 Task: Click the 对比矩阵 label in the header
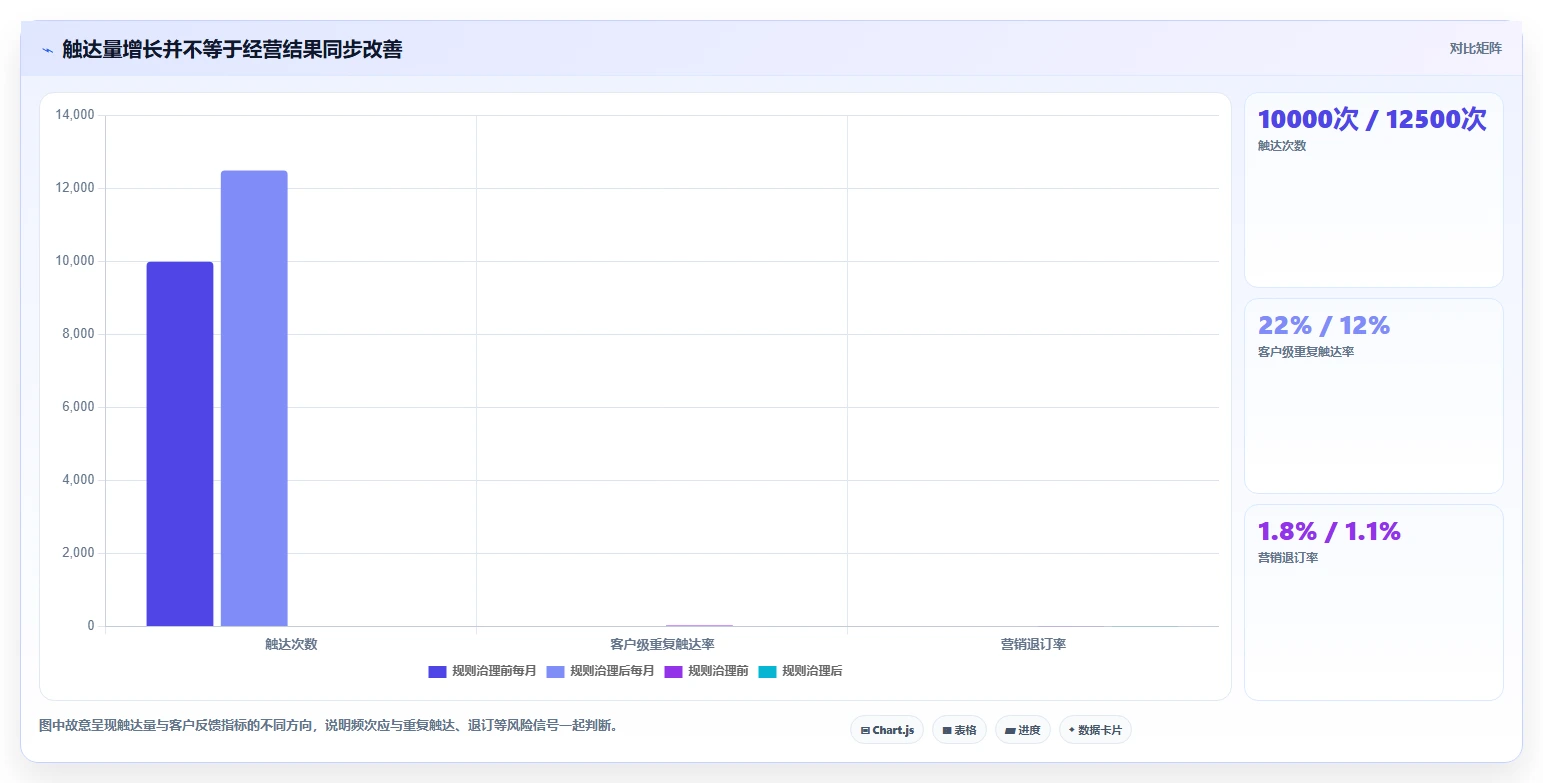pos(1475,48)
